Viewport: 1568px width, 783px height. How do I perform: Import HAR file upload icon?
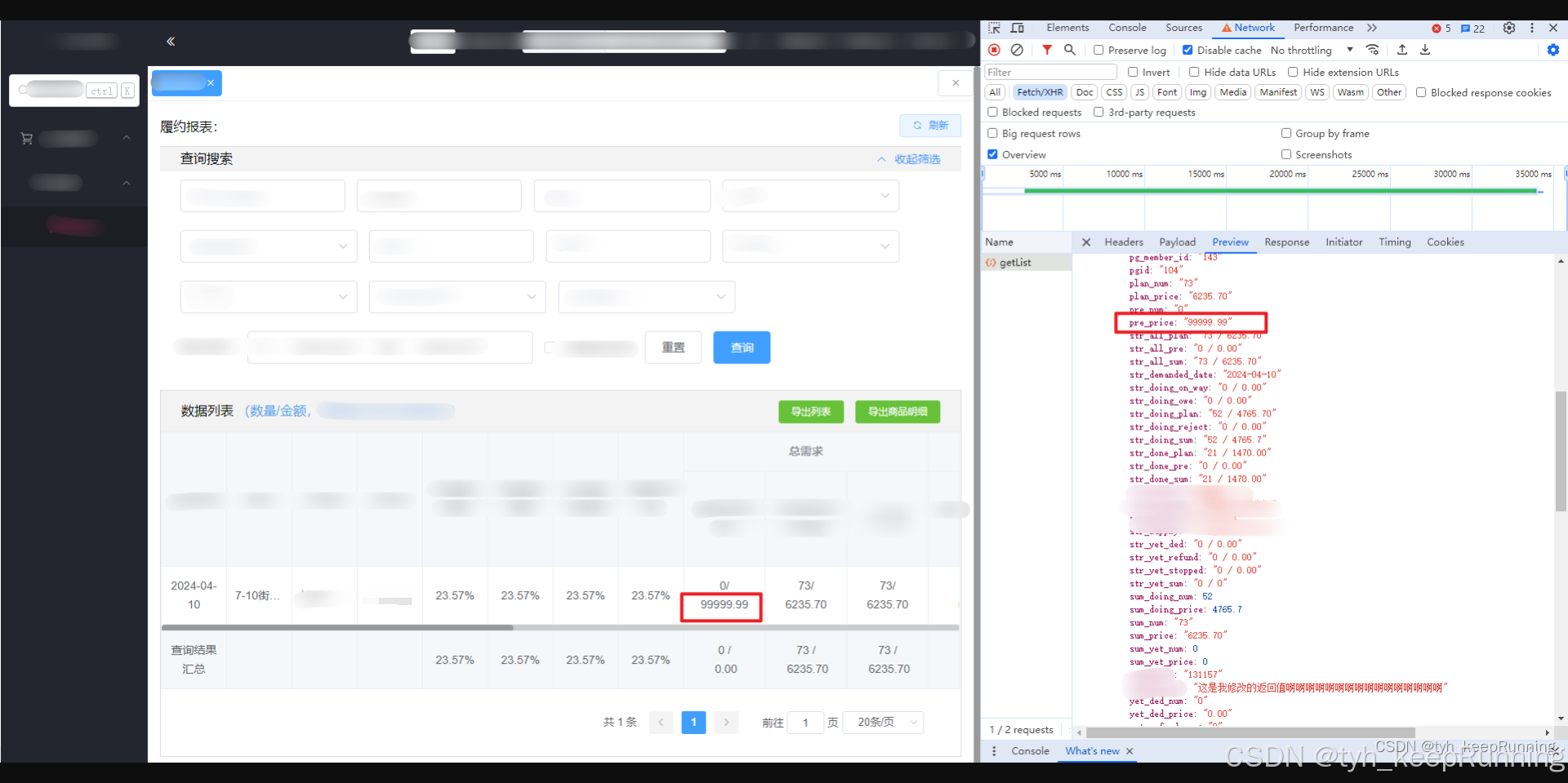[1402, 50]
